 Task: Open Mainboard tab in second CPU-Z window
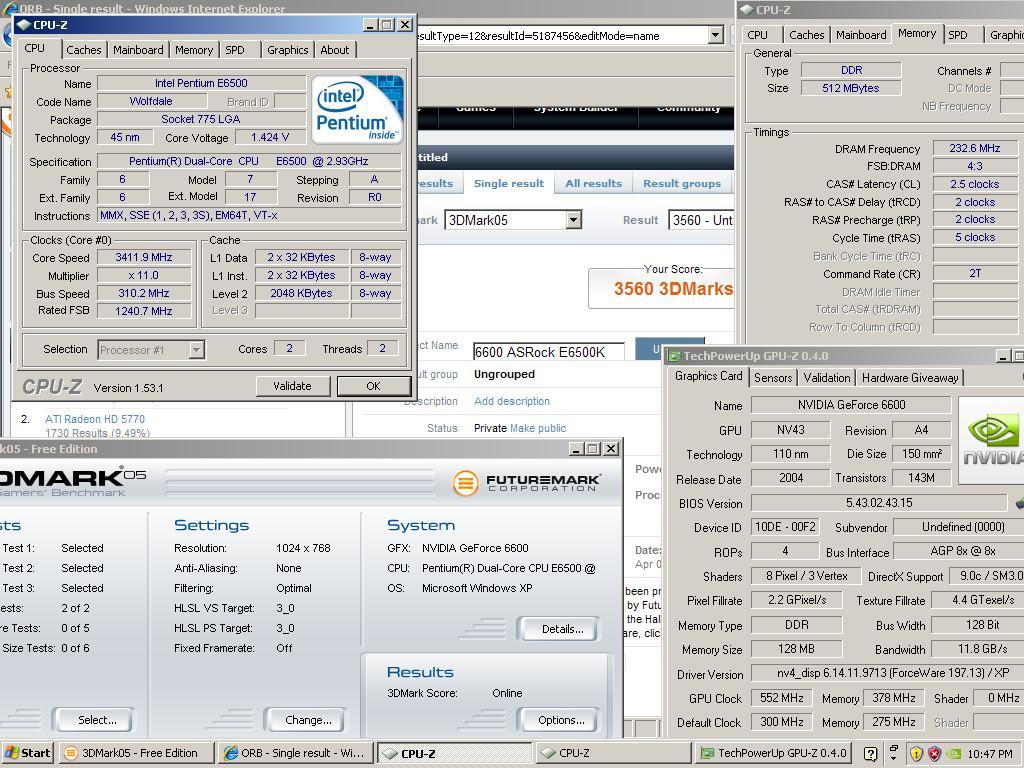coord(861,35)
